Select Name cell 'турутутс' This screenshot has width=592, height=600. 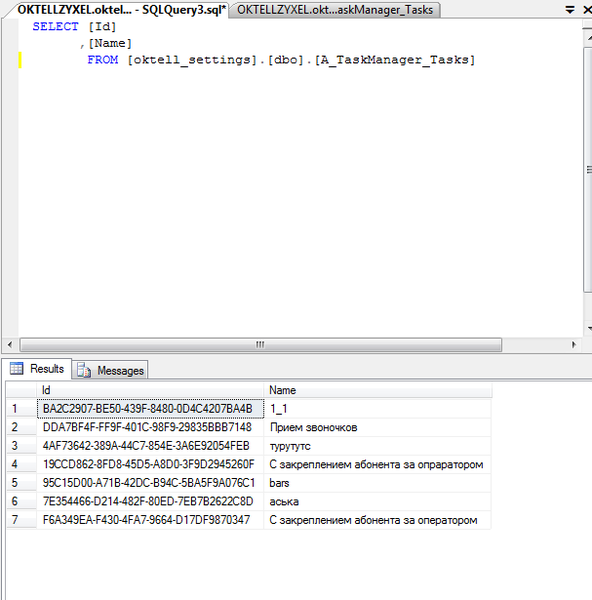click(377, 446)
